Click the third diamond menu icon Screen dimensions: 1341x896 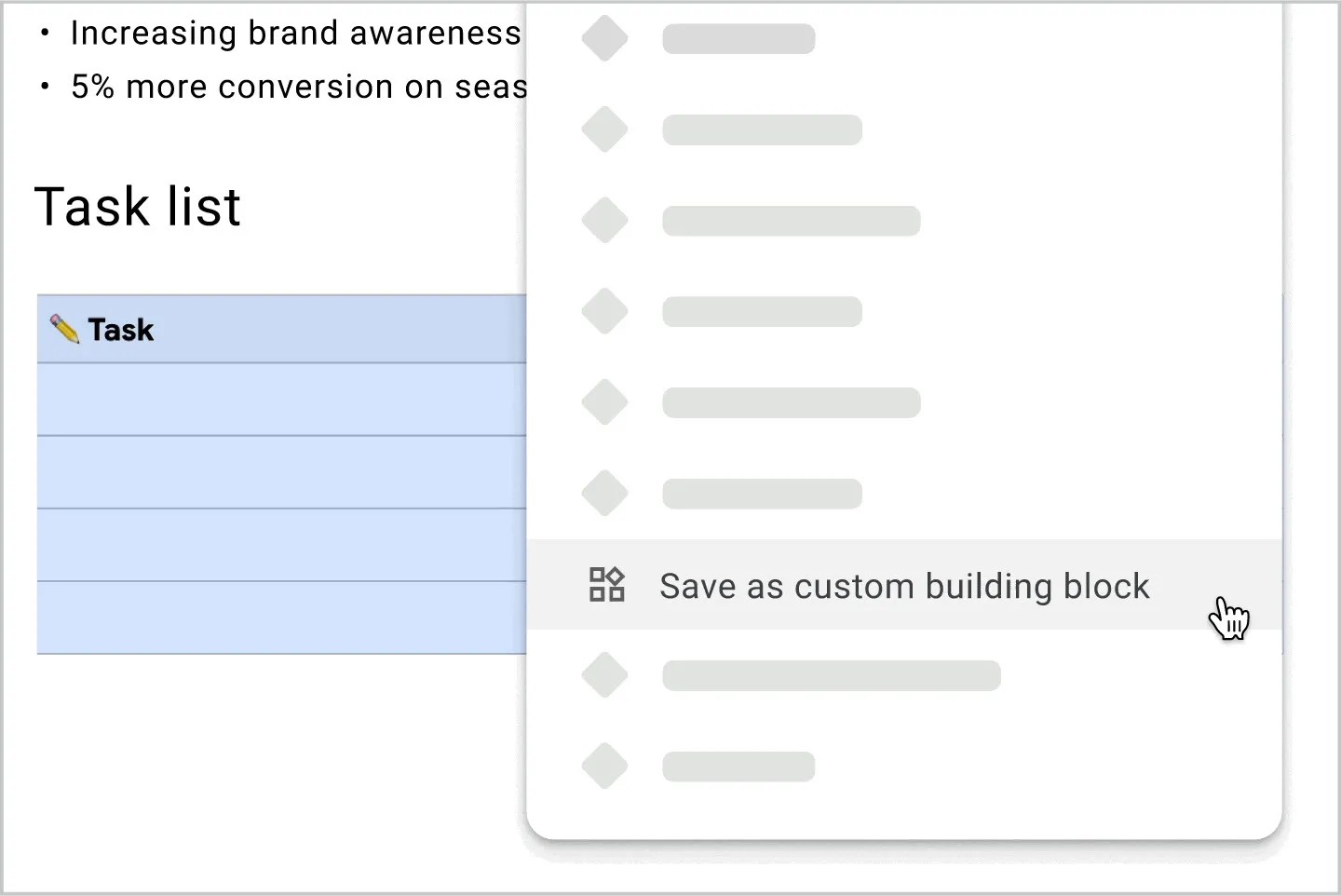604,220
